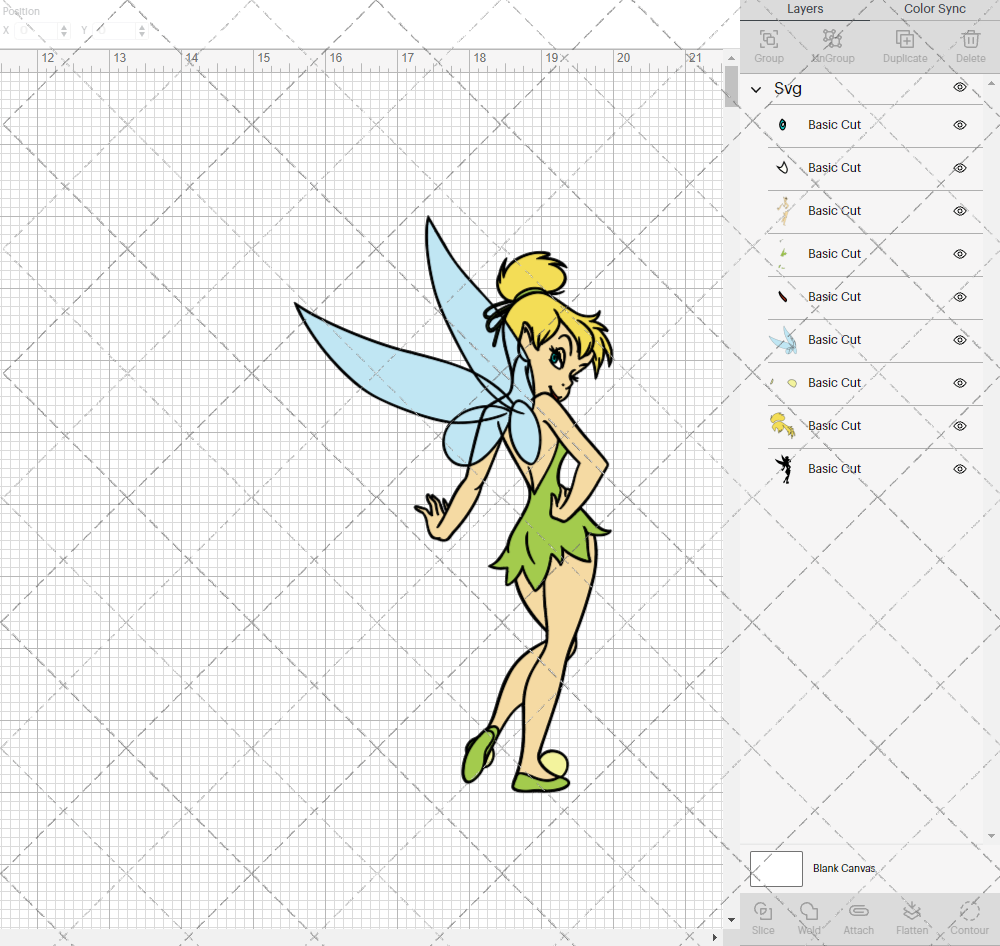Click the Position X stepper arrows

(x=64, y=31)
